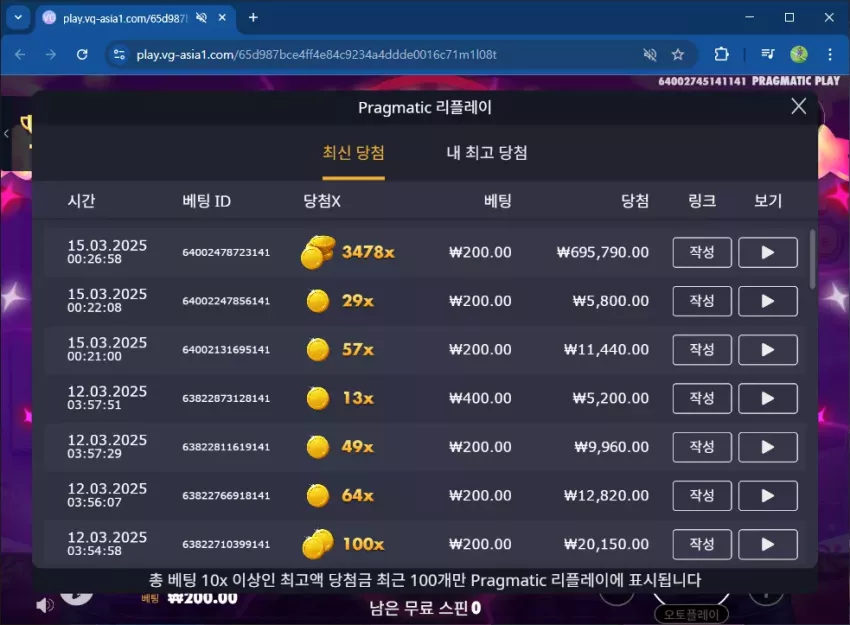The image size is (850, 625).
Task: Play replay for the 29x win
Action: pos(768,301)
